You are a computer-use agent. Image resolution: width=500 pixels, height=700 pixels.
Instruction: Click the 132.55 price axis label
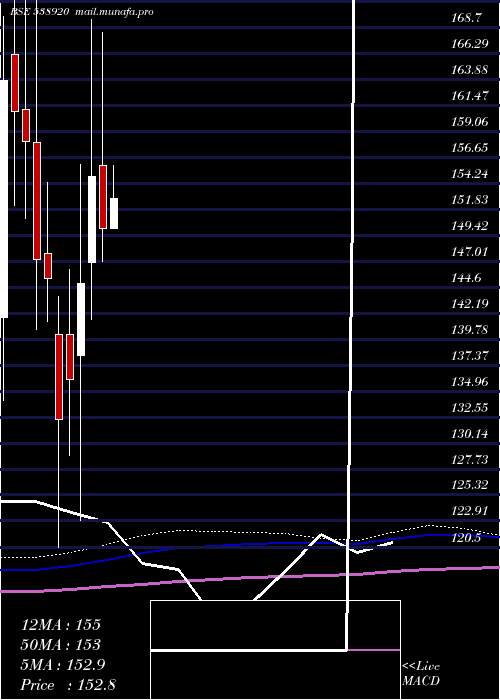coord(470,407)
